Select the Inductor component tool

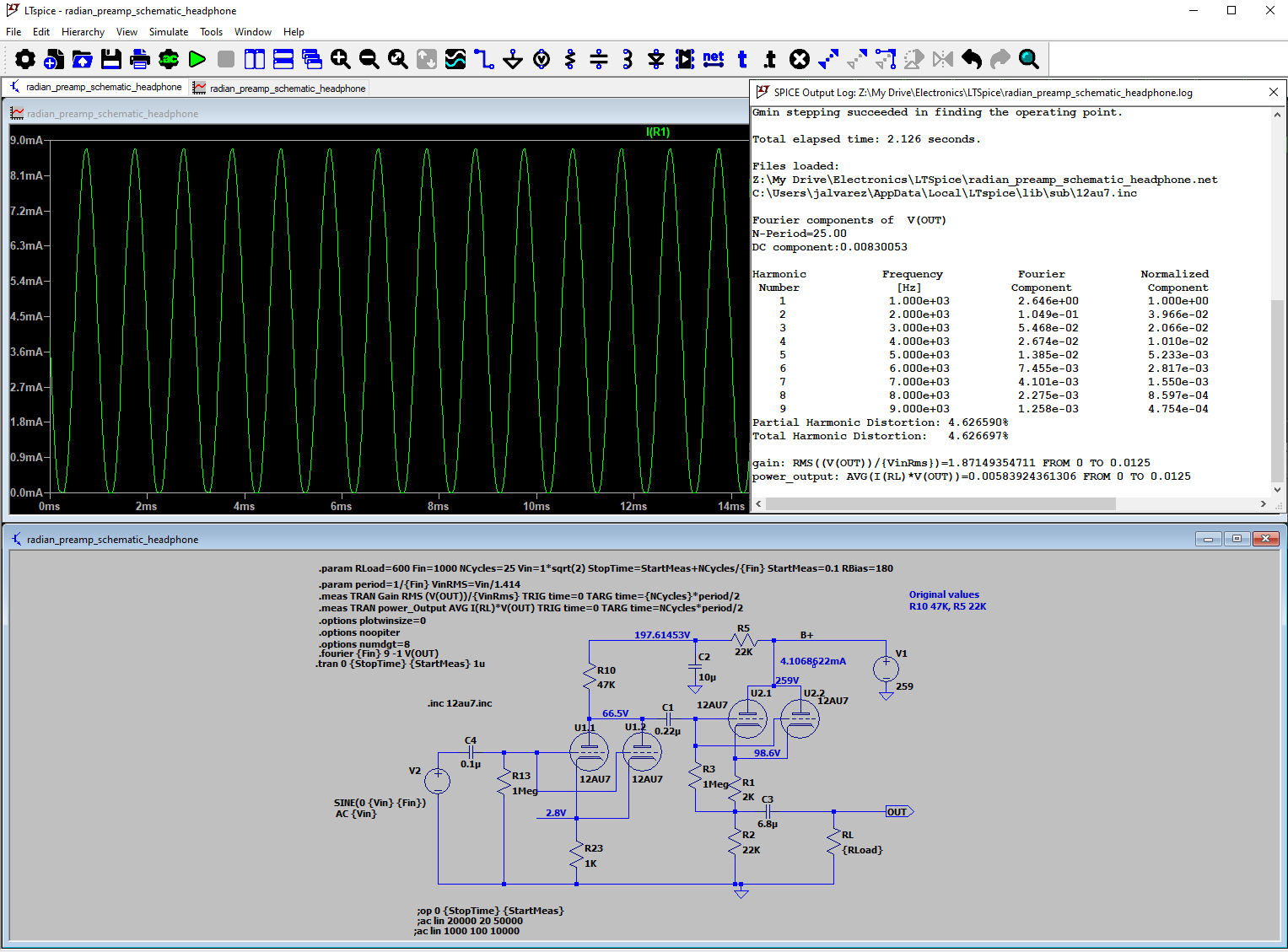(x=628, y=59)
